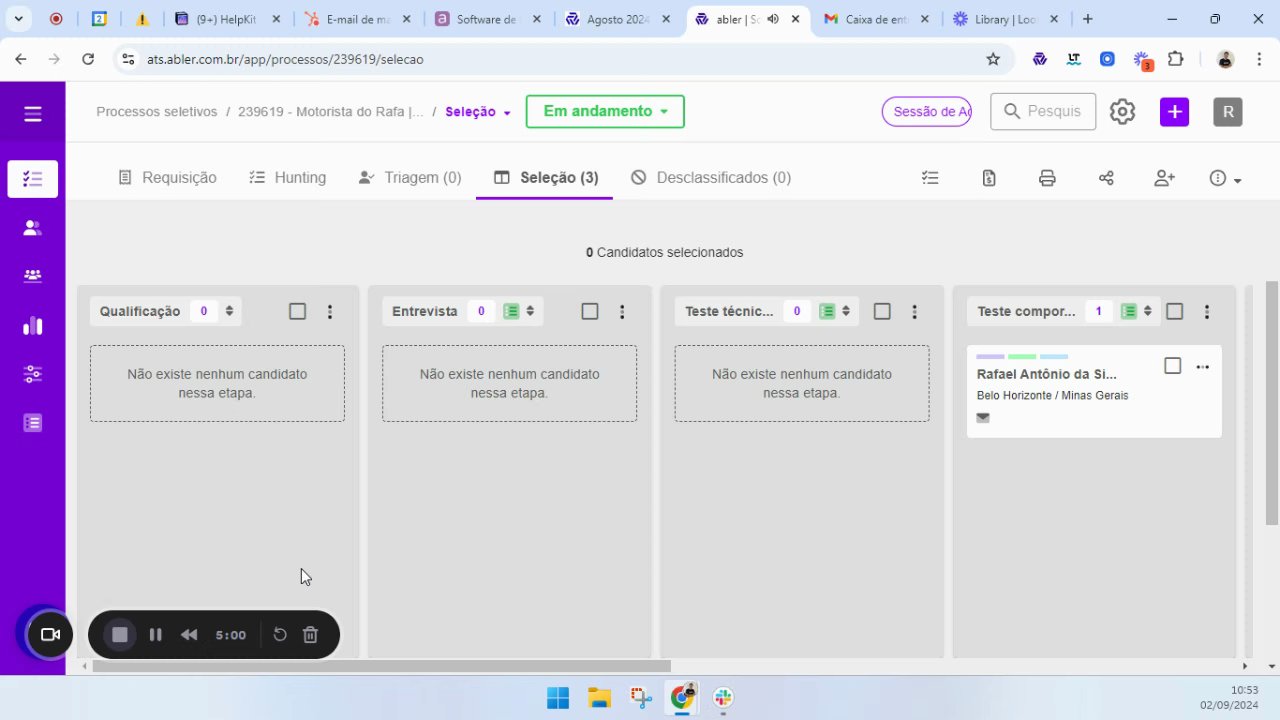Open Teste técnico column three-dot menu
The image size is (1280, 720).
pos(914,312)
